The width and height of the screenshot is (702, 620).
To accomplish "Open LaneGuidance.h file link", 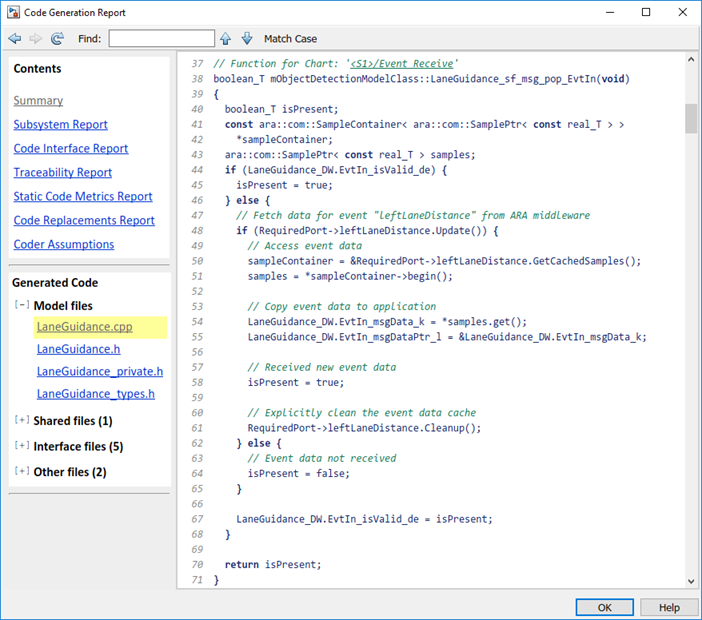I will (x=78, y=349).
